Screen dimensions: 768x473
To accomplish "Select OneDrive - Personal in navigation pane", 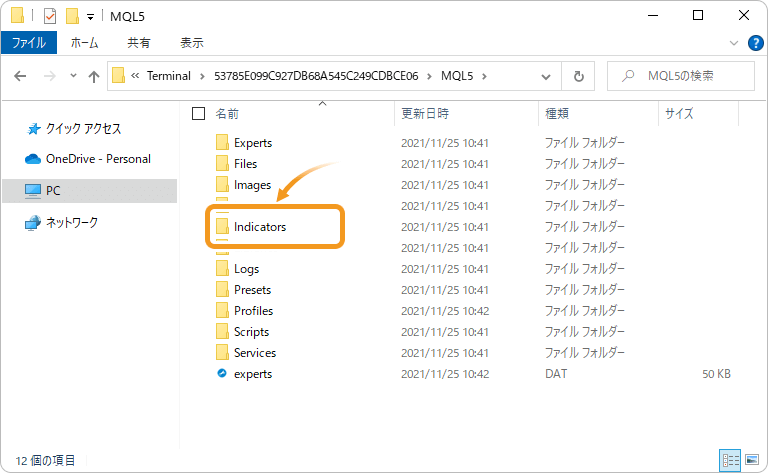I will click(88, 159).
